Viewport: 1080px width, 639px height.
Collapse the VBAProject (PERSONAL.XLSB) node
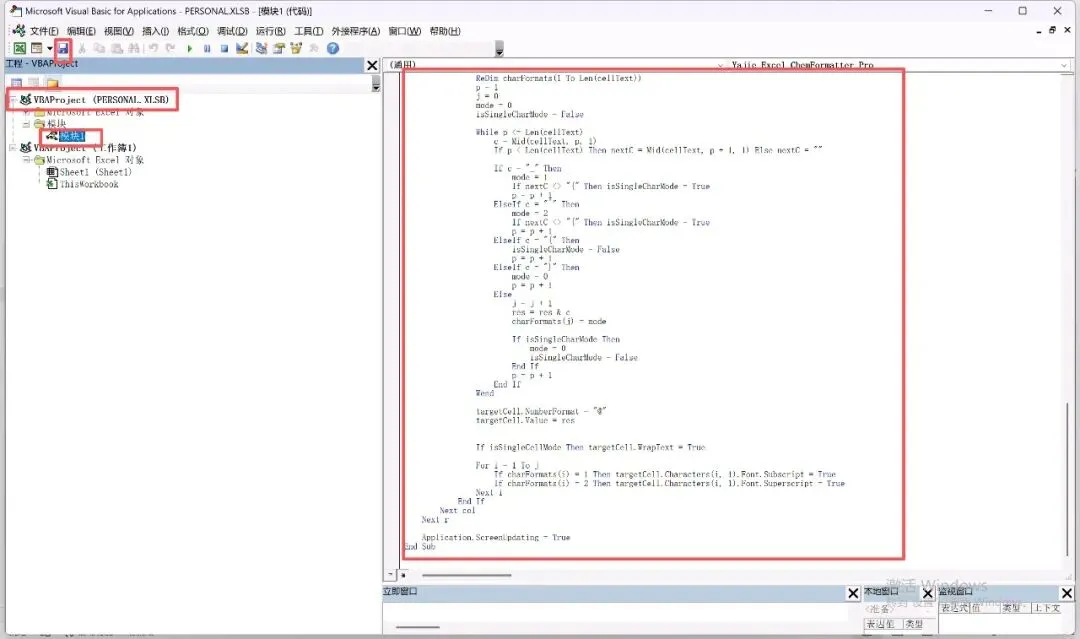[13, 100]
